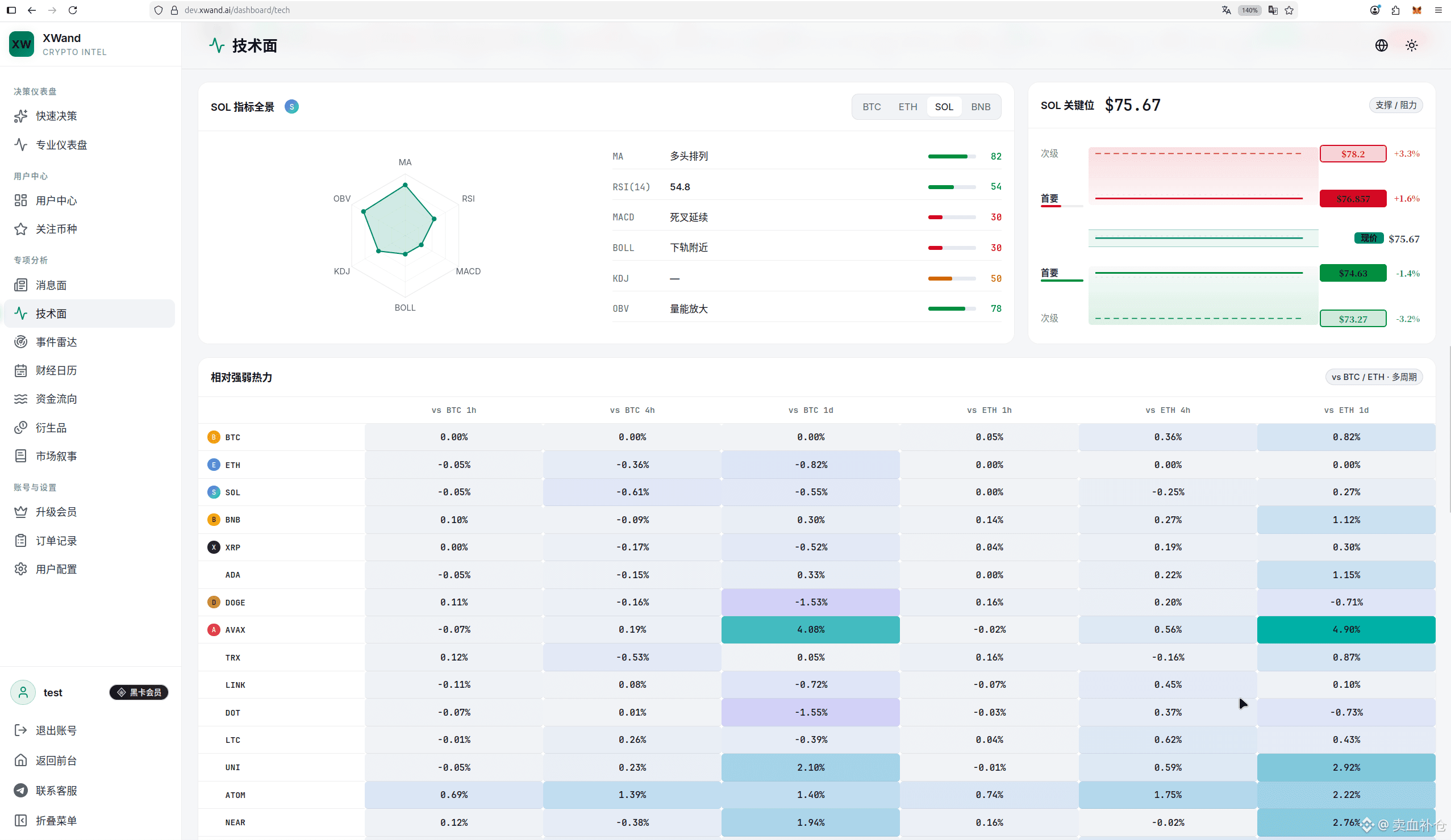Click the 退出账号 logout icon
The width and height of the screenshot is (1451, 840).
coord(20,730)
